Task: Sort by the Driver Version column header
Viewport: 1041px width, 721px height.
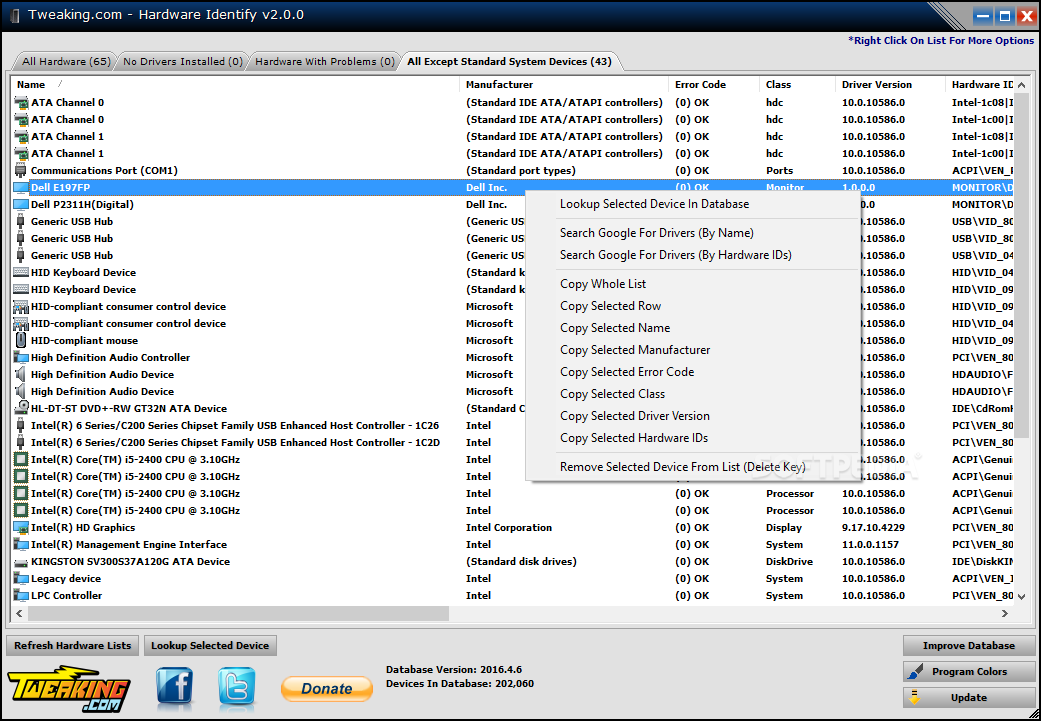Action: (890, 85)
